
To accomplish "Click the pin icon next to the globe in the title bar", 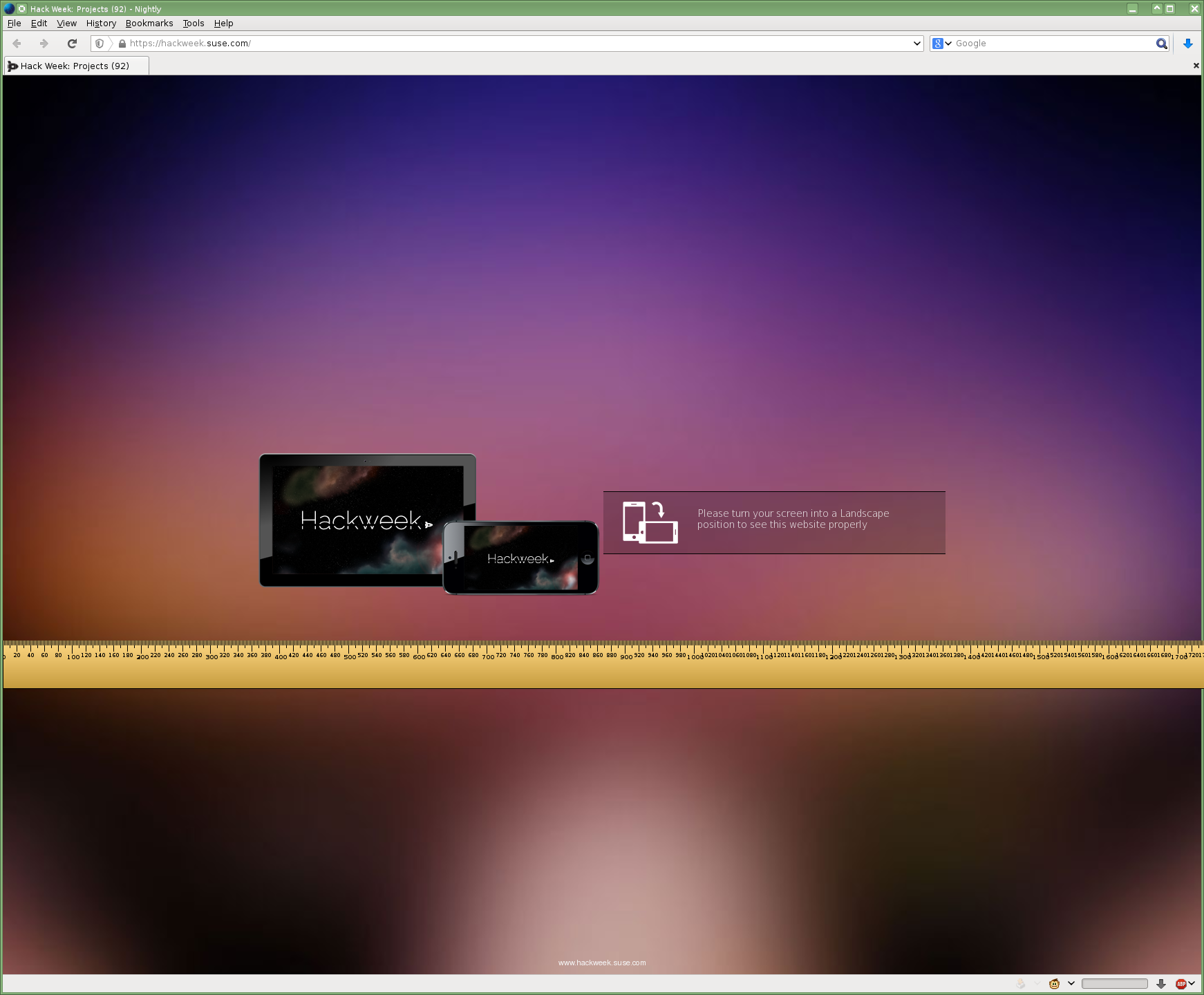I will (22, 9).
